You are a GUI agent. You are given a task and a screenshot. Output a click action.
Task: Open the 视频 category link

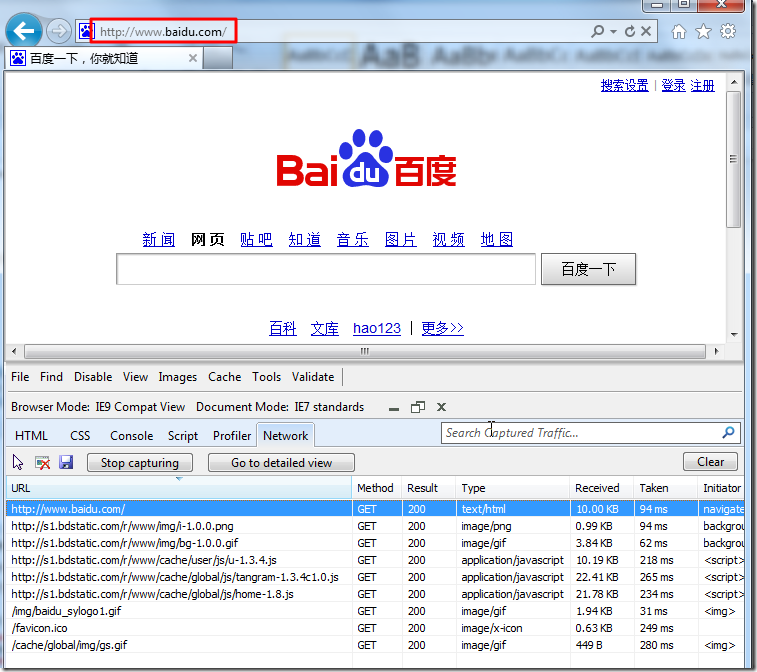(449, 239)
